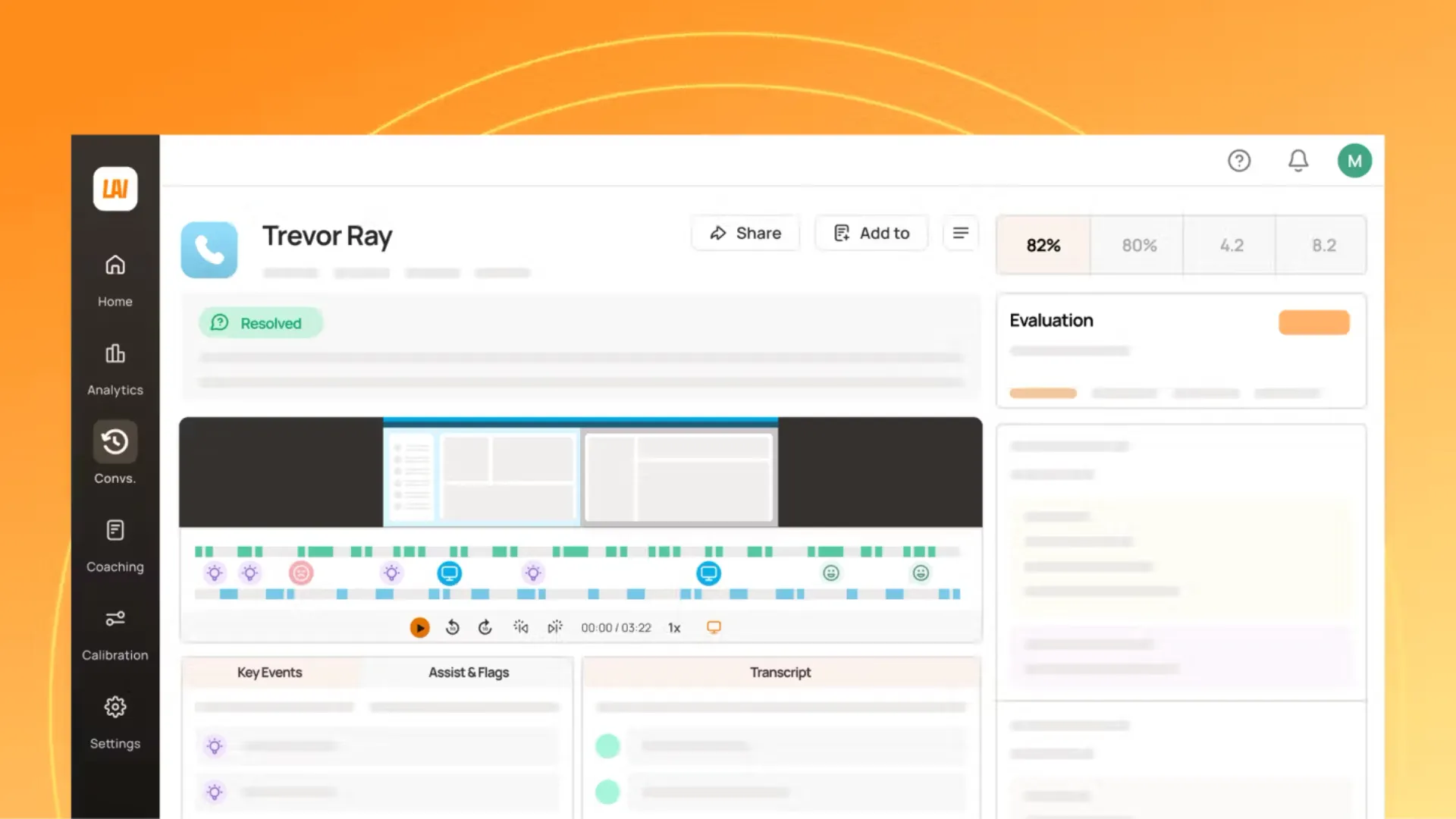The width and height of the screenshot is (1456, 819).
Task: Open help question mark icon
Action: [x=1239, y=161]
